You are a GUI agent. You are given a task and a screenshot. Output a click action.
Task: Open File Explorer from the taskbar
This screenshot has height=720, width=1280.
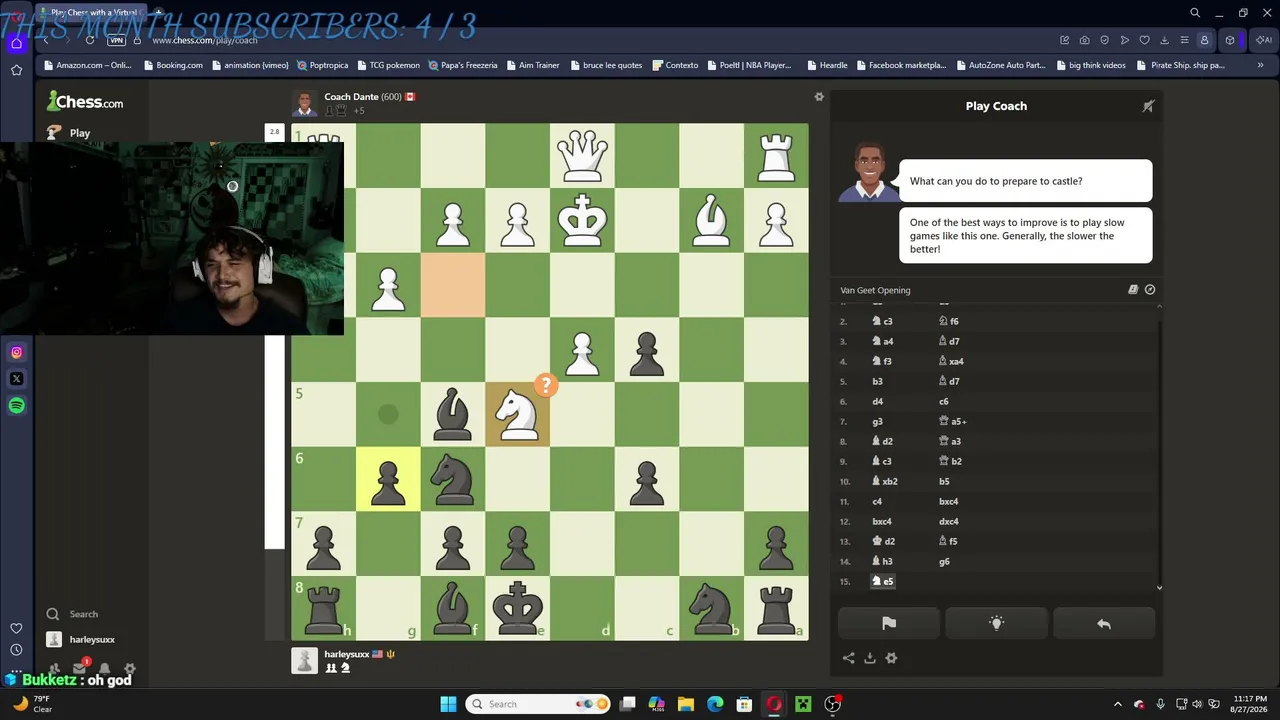(685, 704)
